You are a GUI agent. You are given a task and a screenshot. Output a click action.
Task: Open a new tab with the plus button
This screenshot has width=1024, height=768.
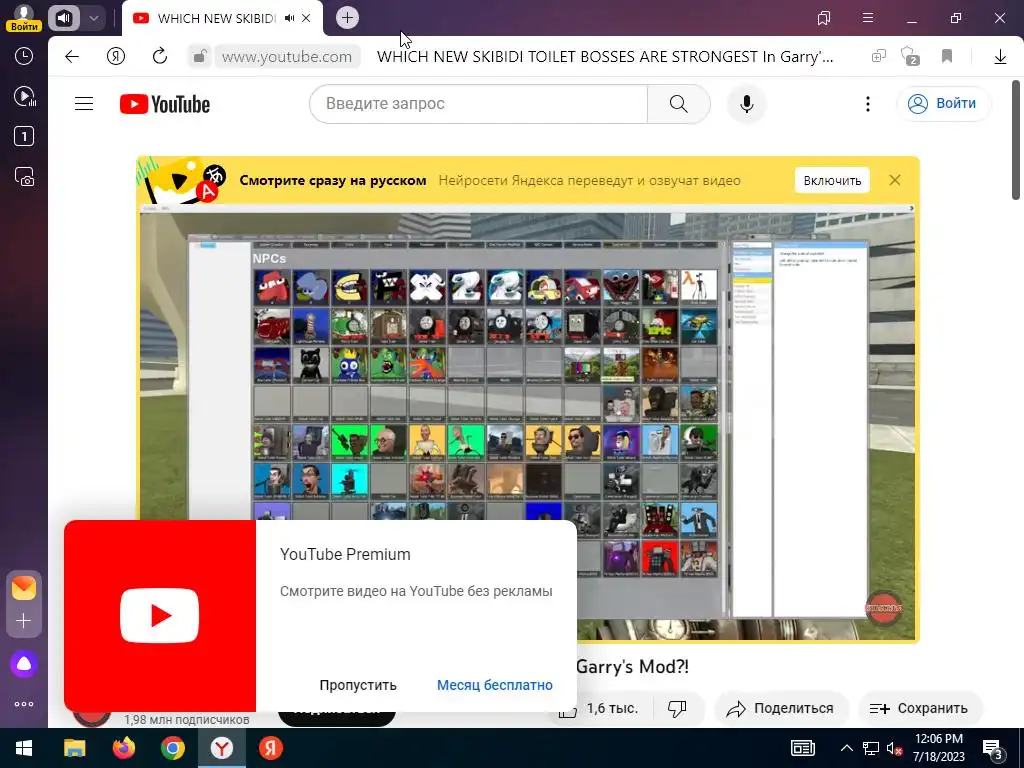point(347,18)
